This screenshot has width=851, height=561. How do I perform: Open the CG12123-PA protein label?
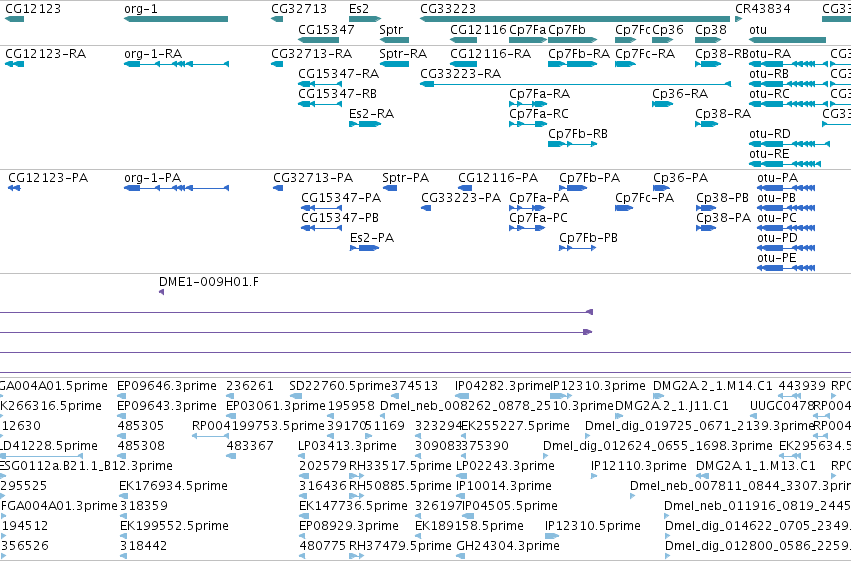[x=48, y=178]
